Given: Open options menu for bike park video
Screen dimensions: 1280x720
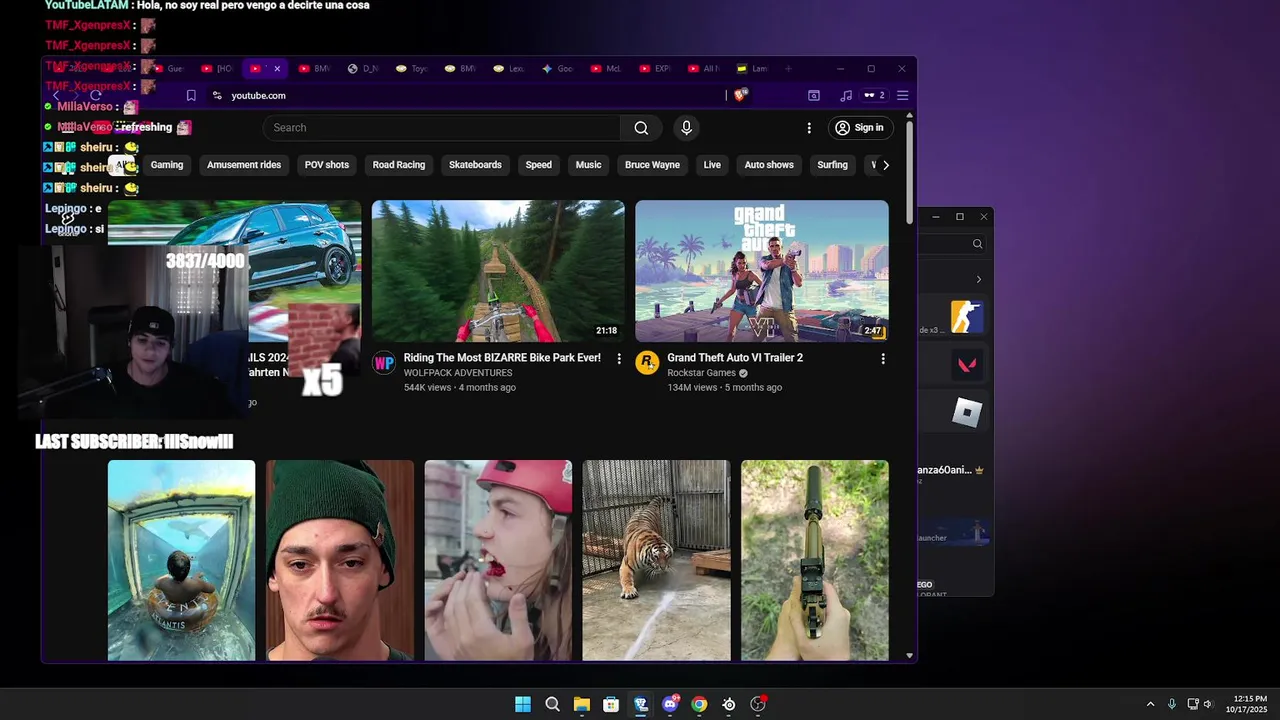Looking at the screenshot, I should click(x=619, y=359).
